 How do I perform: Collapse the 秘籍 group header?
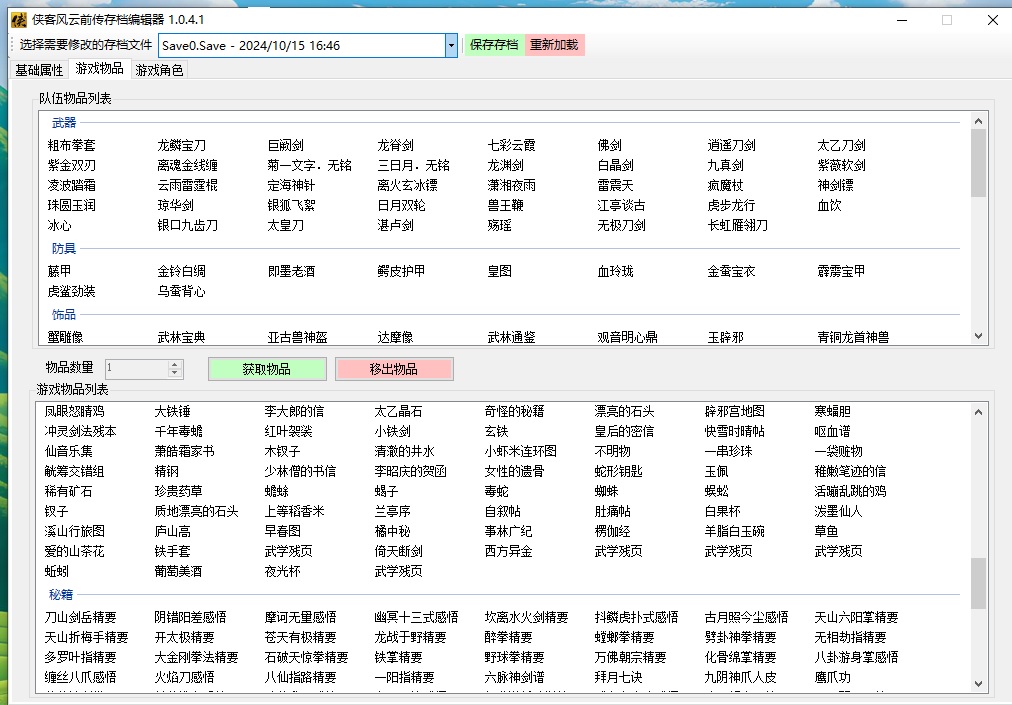[x=61, y=595]
